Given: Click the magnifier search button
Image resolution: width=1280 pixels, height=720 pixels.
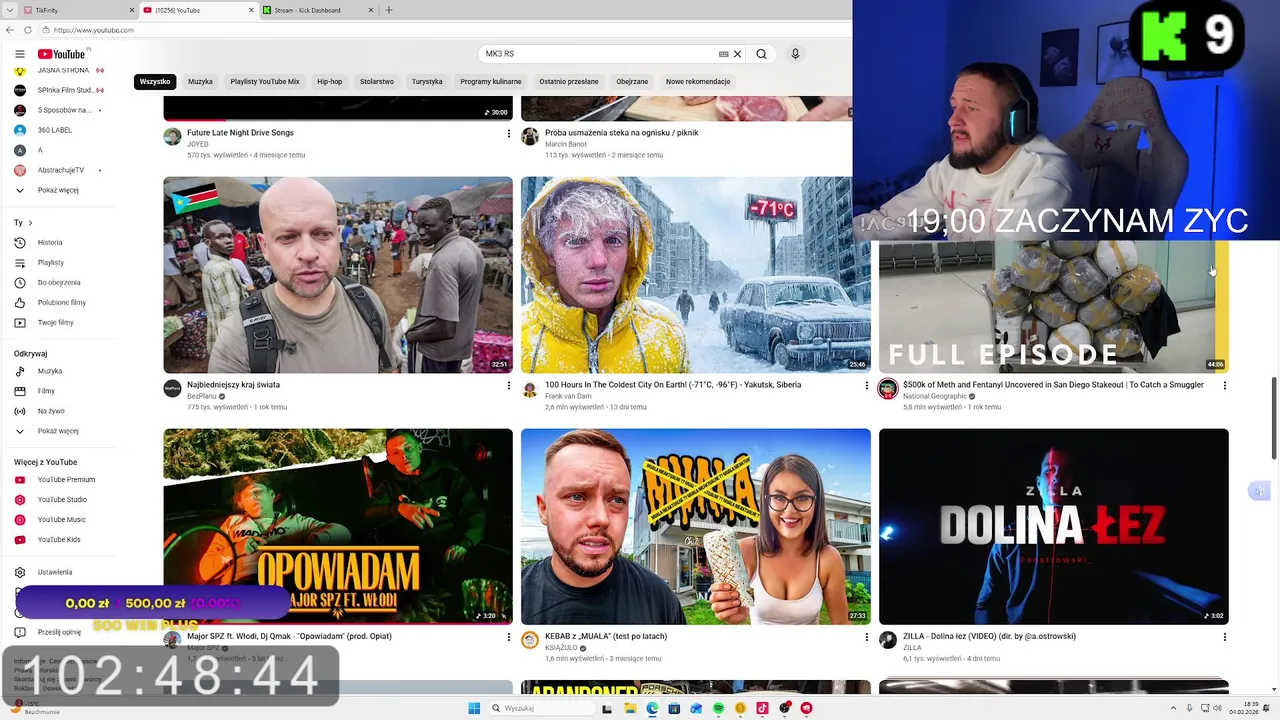Looking at the screenshot, I should coord(761,54).
